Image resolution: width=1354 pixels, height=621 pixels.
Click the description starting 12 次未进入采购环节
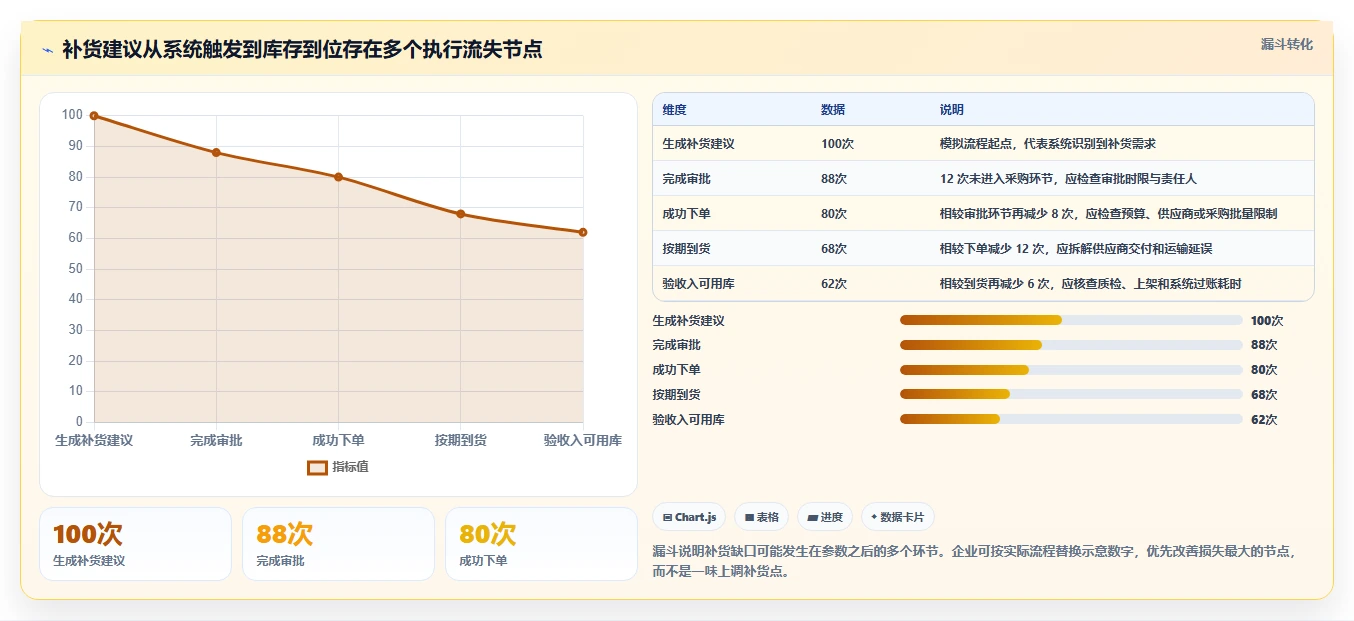pyautogui.click(x=1068, y=179)
